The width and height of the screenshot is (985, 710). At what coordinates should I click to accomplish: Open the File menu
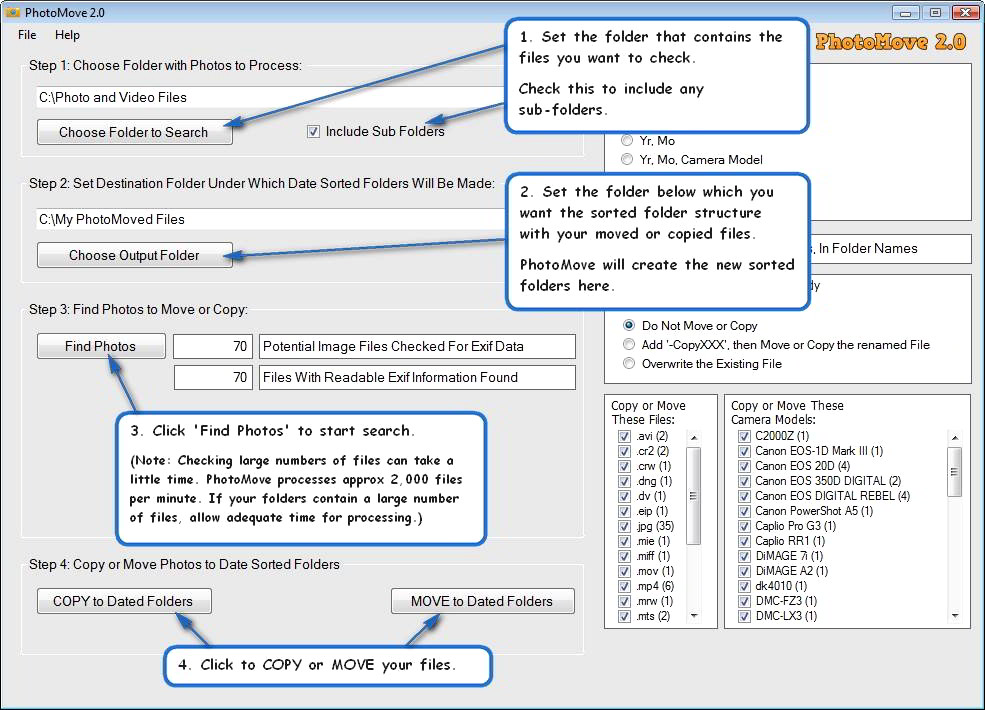tap(27, 35)
